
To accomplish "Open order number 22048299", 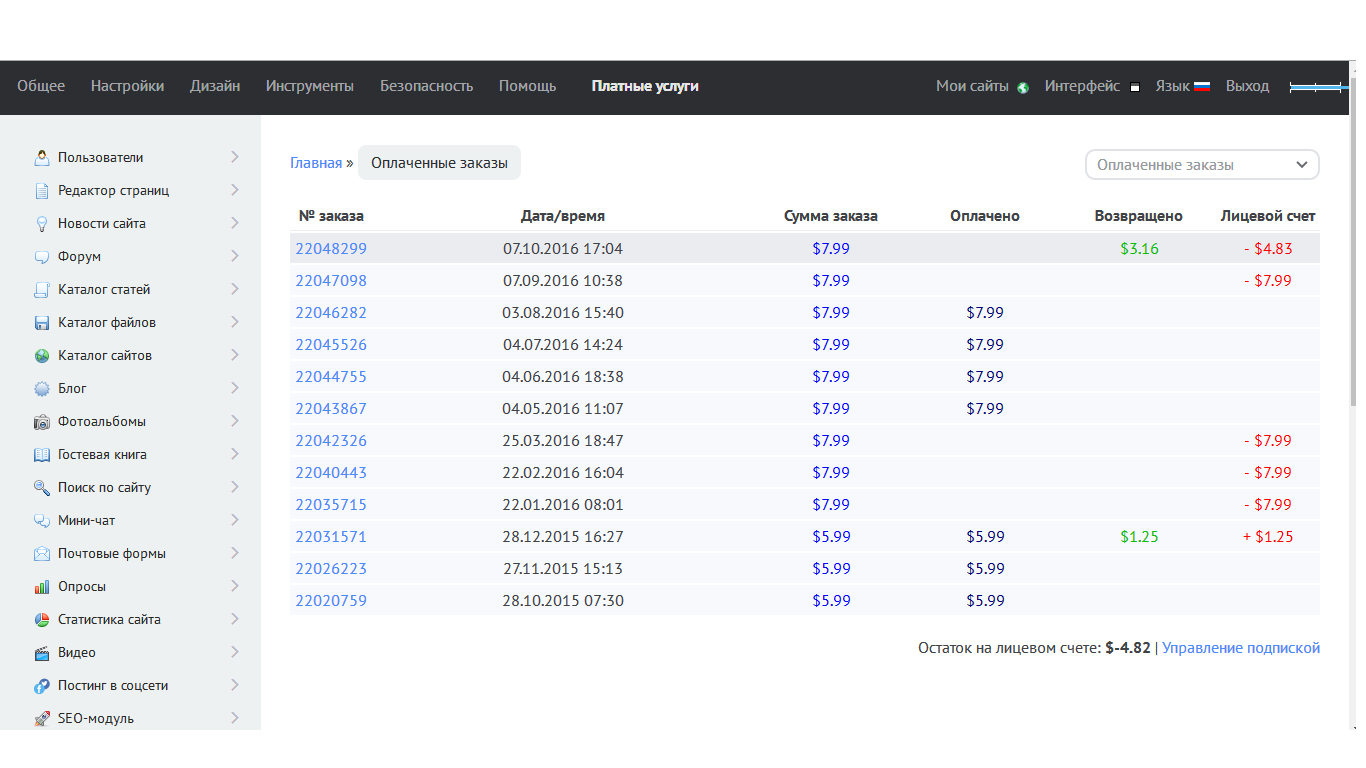I will (331, 248).
